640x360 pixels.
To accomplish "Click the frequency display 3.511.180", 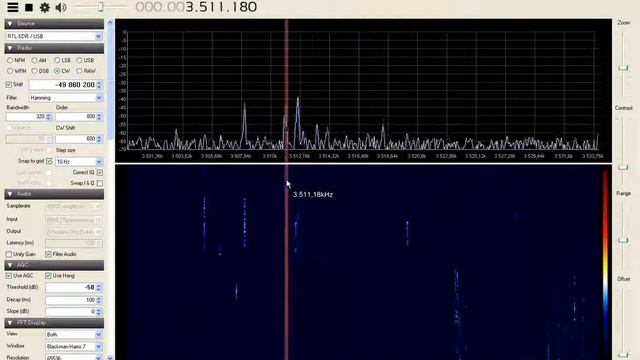I will pyautogui.click(x=196, y=7).
